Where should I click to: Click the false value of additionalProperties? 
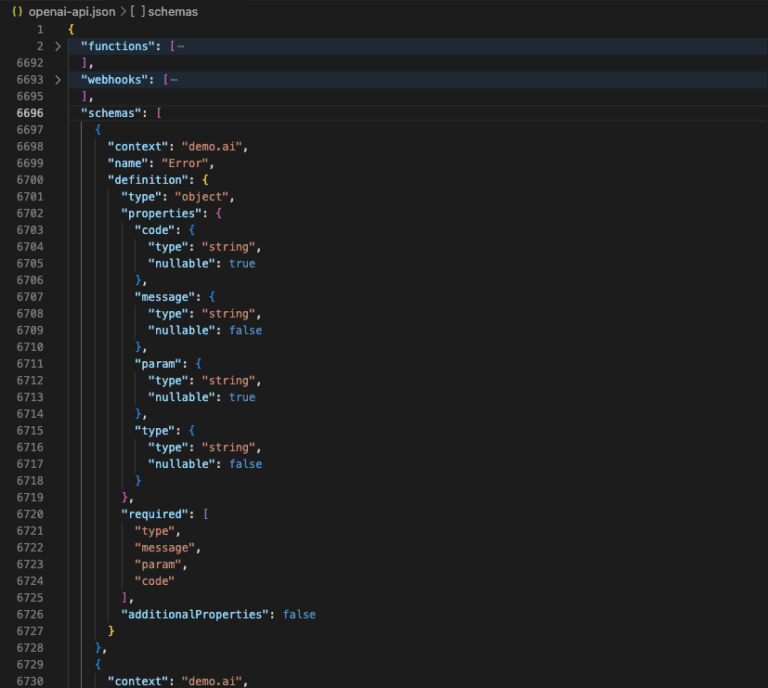tap(299, 615)
